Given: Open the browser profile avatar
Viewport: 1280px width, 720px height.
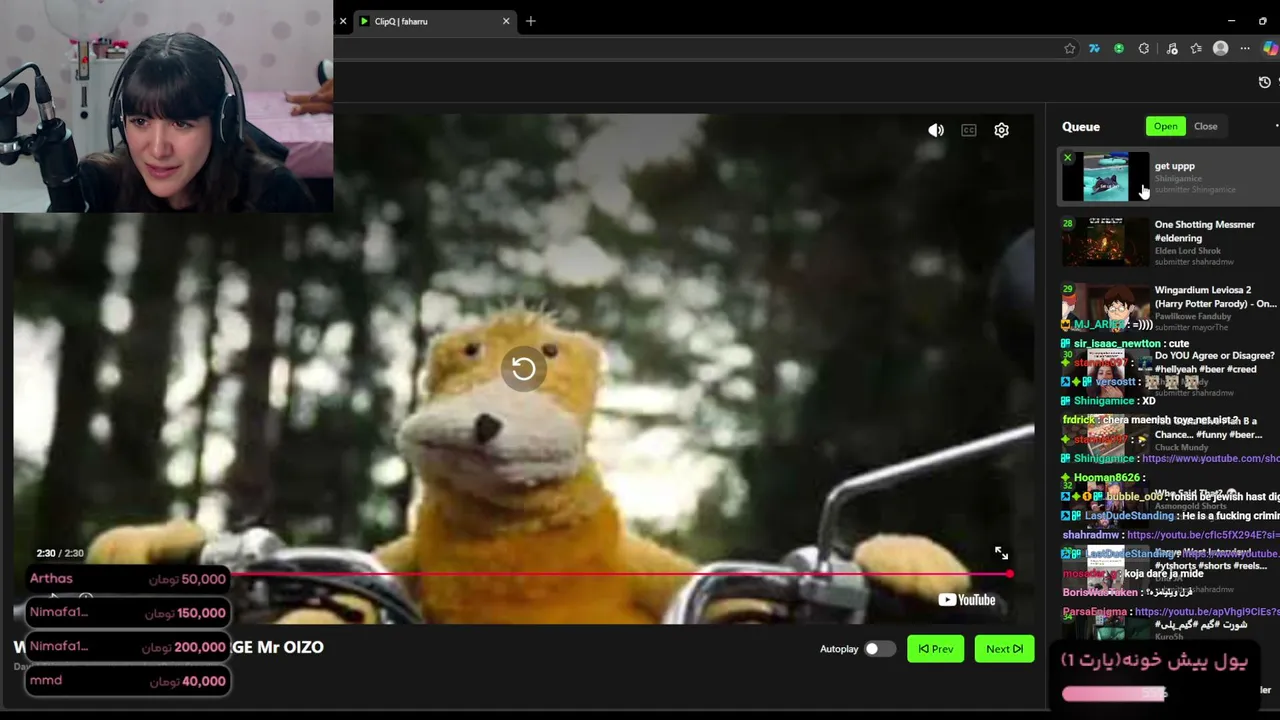Looking at the screenshot, I should pyautogui.click(x=1220, y=48).
